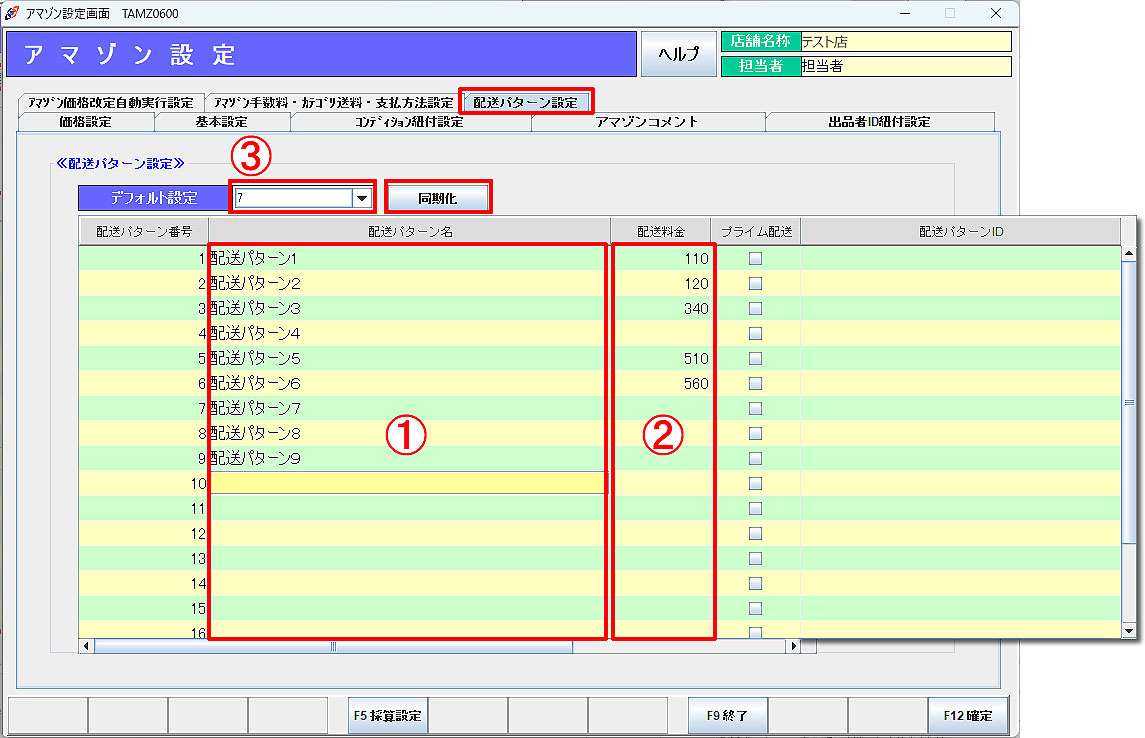This screenshot has width=1145, height=738.
Task: Select the 配送パターン3 name cell
Action: pyautogui.click(x=409, y=308)
